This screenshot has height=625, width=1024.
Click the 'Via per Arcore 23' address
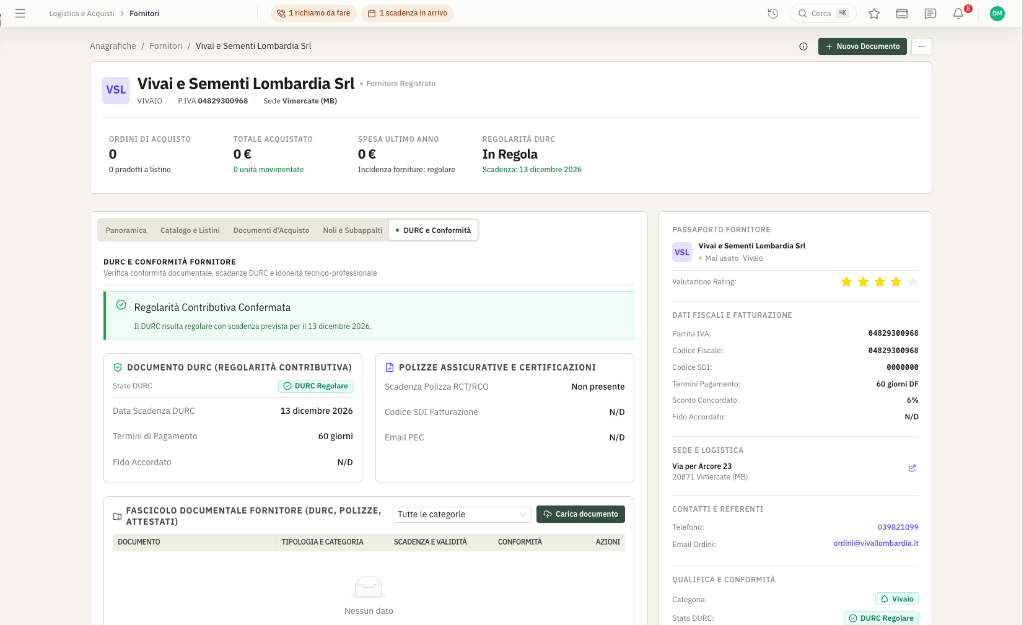702,466
